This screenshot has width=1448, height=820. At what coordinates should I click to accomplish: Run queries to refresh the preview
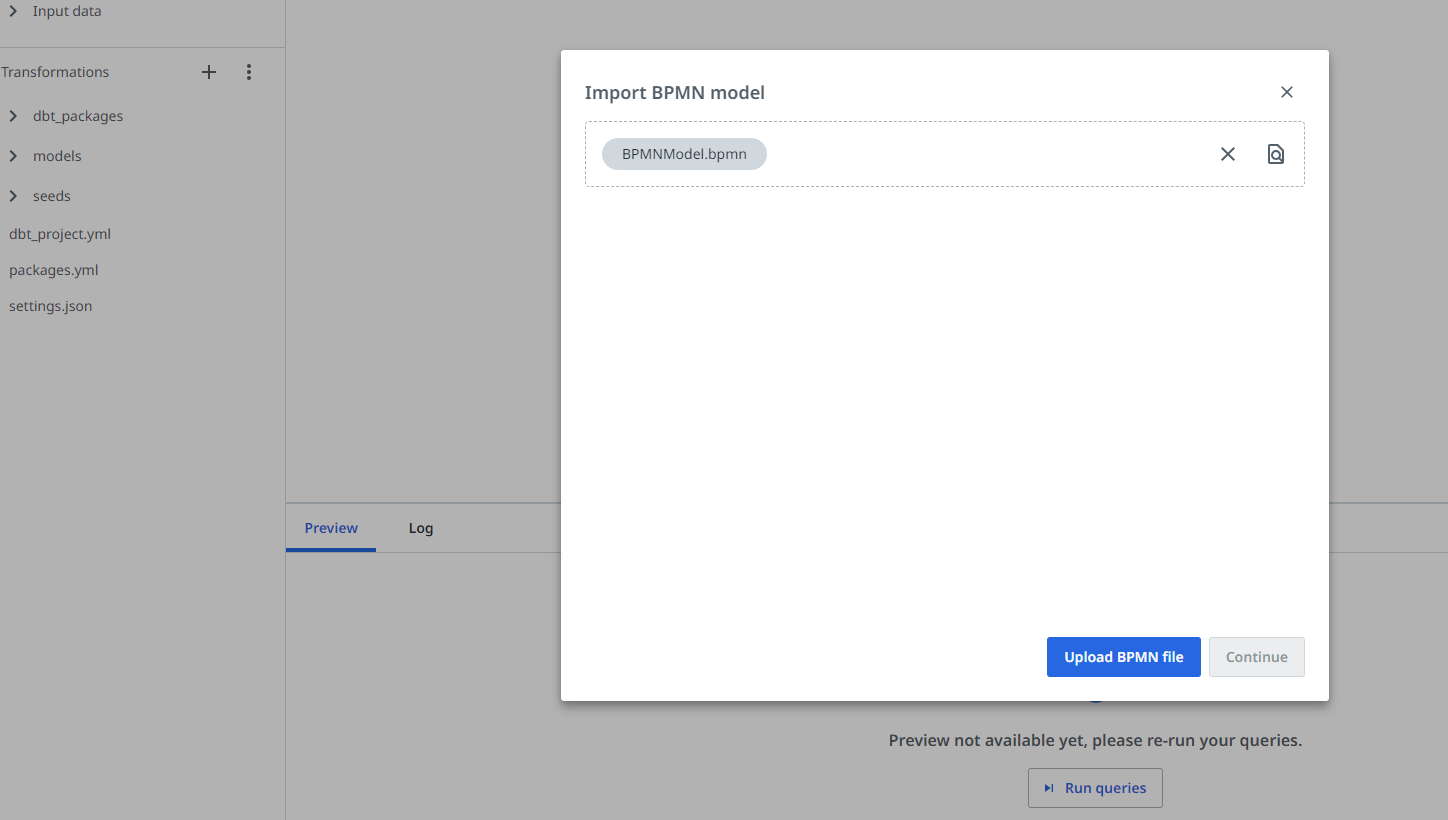pyautogui.click(x=1095, y=788)
